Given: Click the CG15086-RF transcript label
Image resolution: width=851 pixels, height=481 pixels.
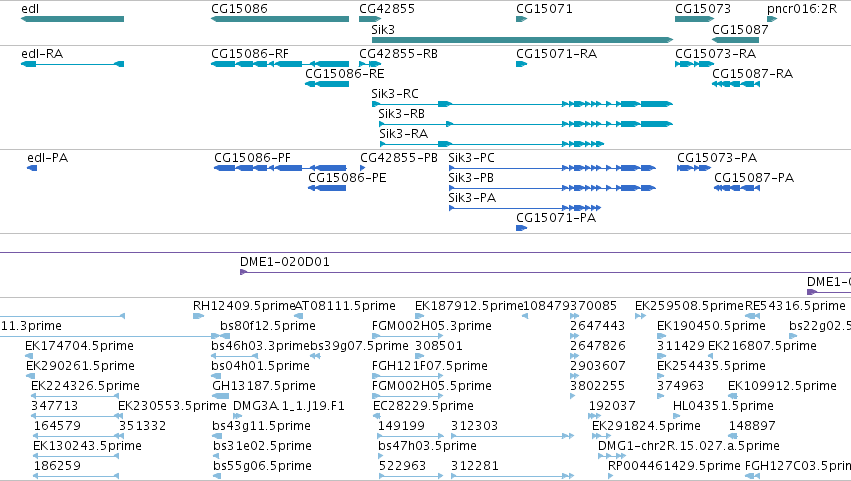Looking at the screenshot, I should point(250,54).
